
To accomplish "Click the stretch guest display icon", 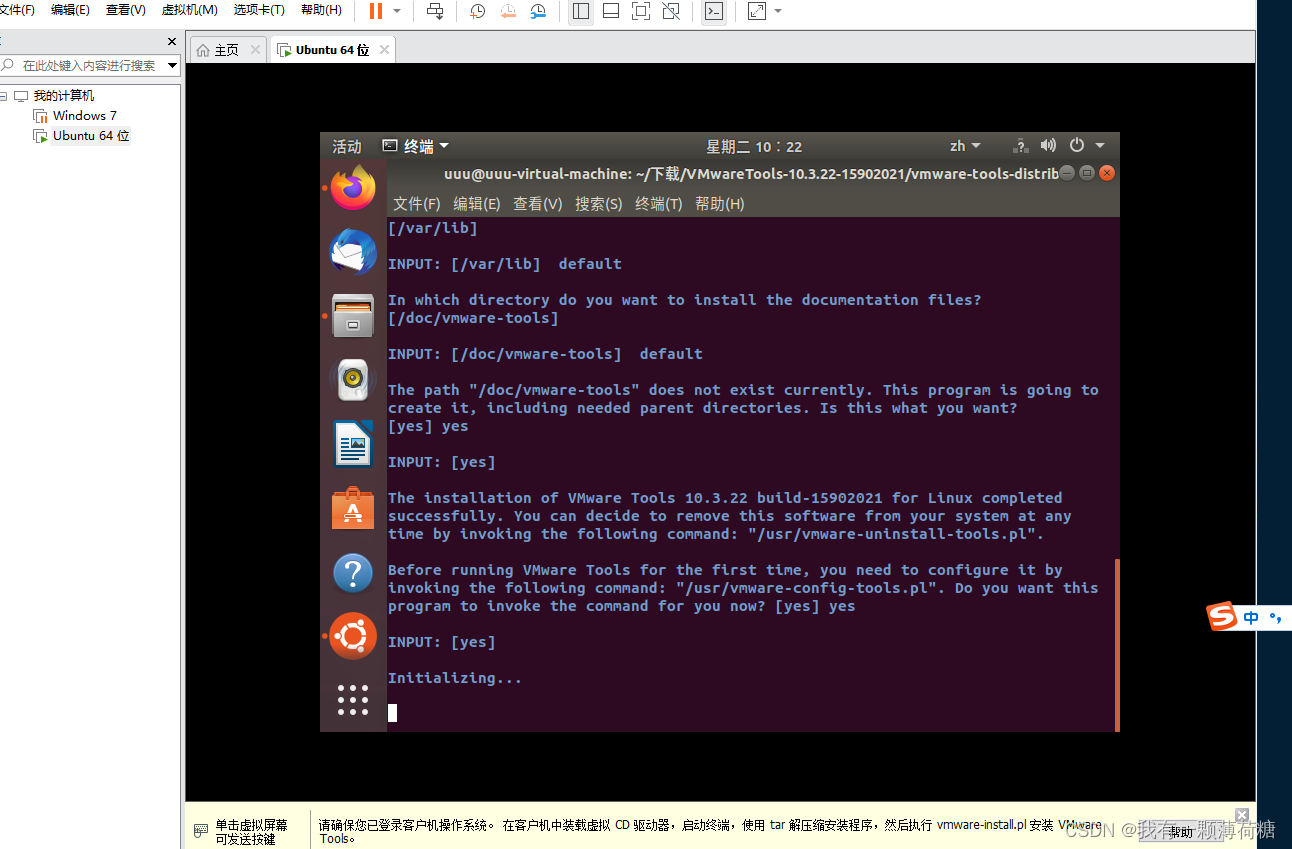I will tap(757, 11).
